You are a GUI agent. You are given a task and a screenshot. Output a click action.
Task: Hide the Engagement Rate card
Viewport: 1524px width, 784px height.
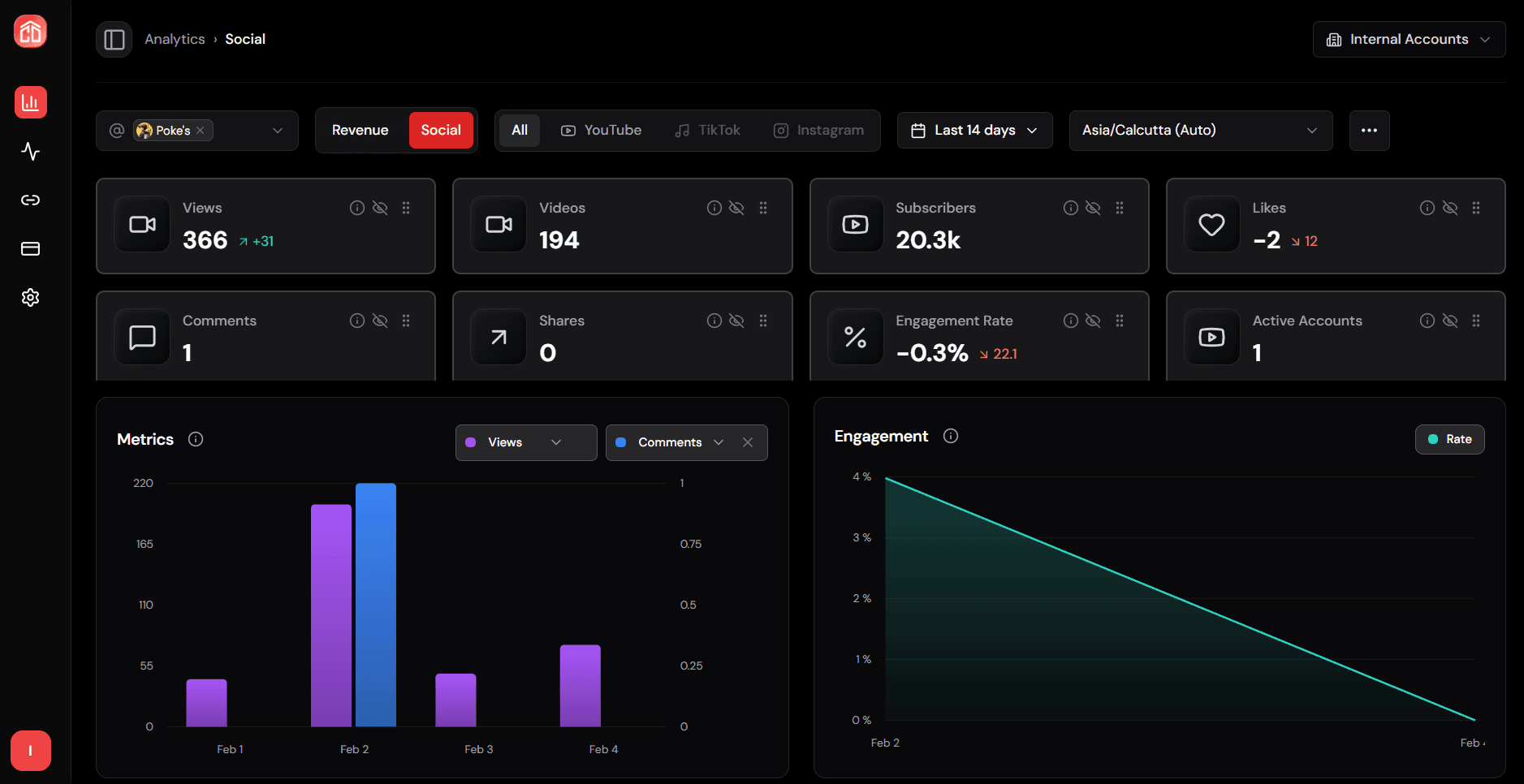coord(1093,321)
